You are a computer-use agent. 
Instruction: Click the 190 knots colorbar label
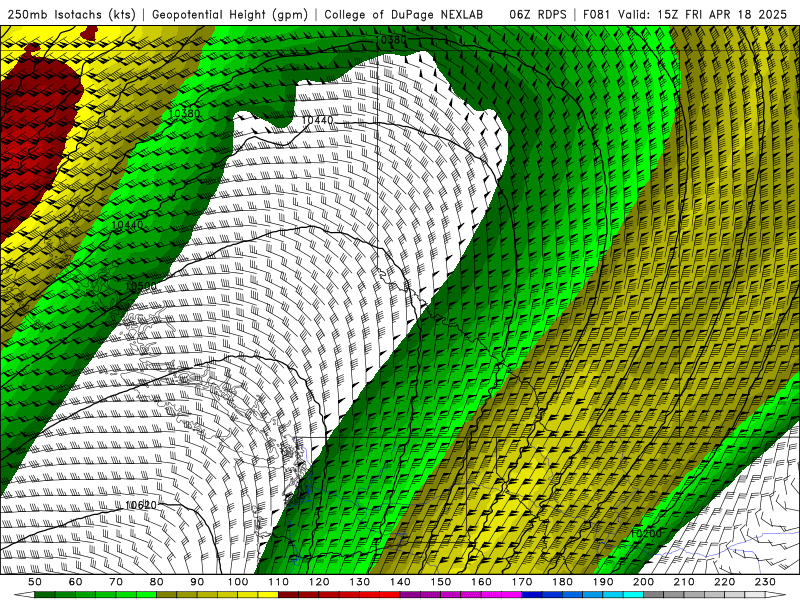pos(603,582)
